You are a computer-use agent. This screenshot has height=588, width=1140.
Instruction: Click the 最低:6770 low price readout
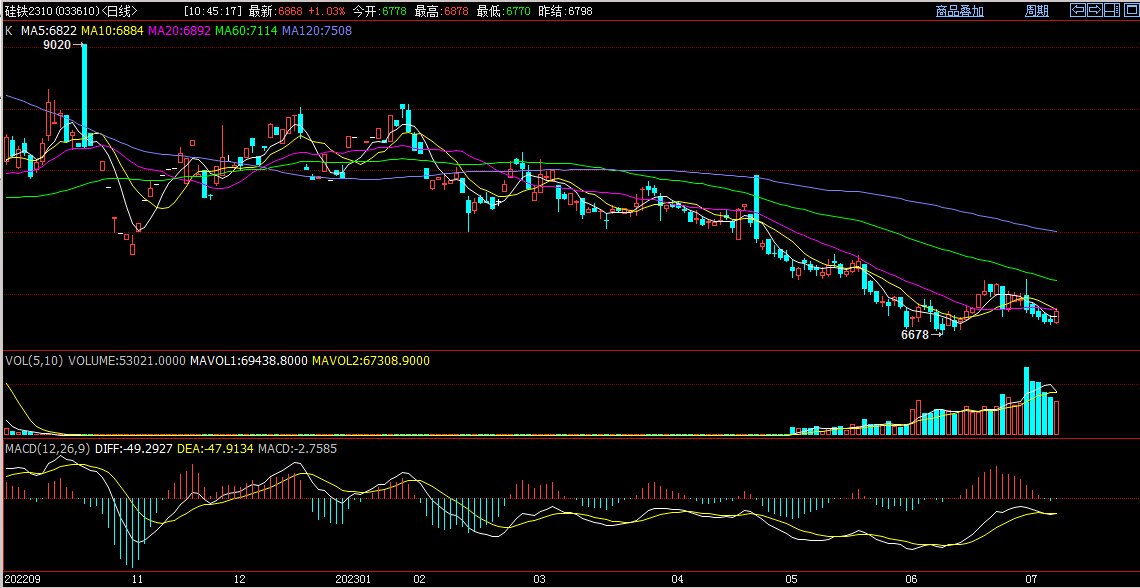click(503, 12)
